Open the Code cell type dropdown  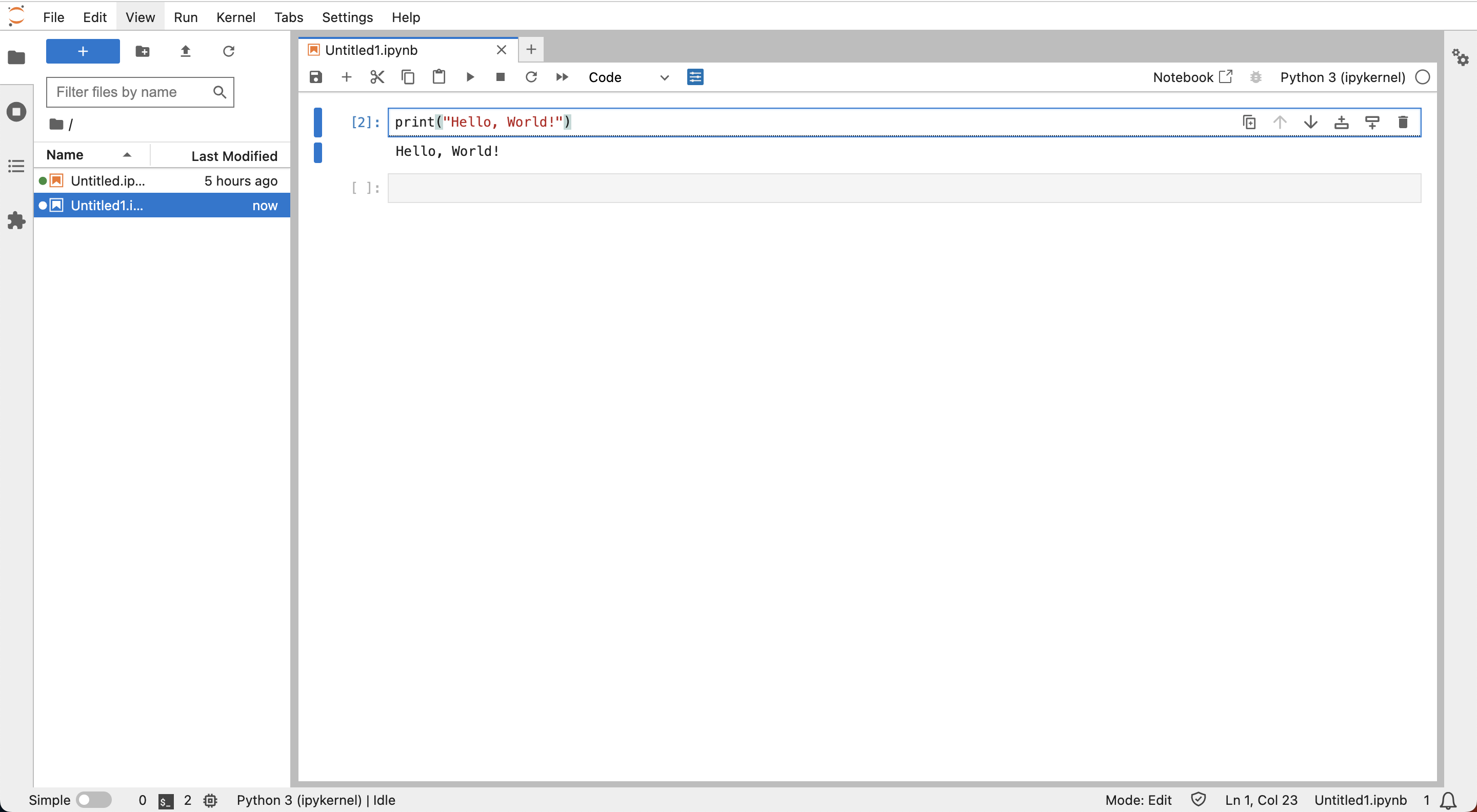click(x=628, y=77)
